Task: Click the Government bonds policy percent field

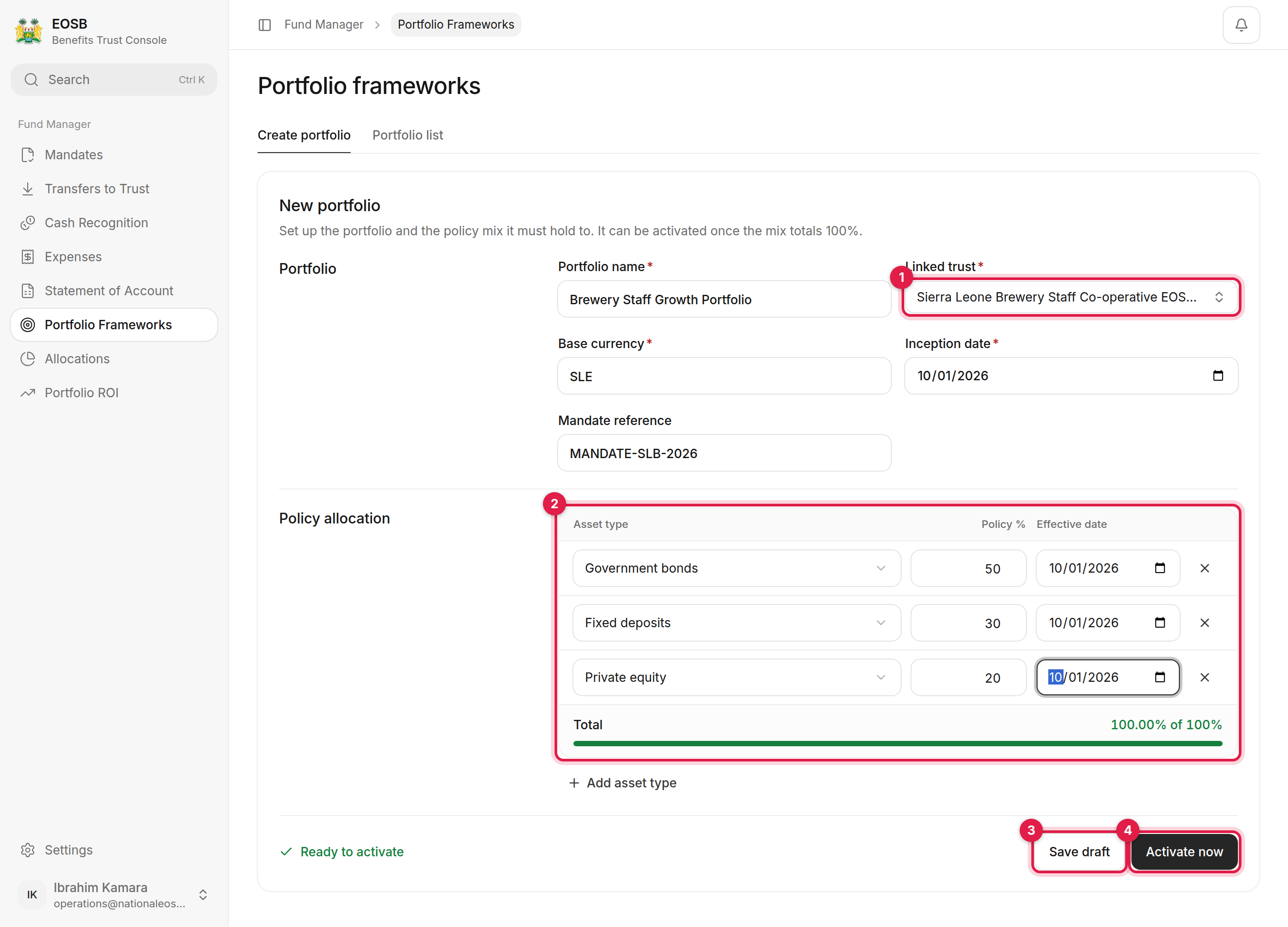Action: tap(968, 568)
